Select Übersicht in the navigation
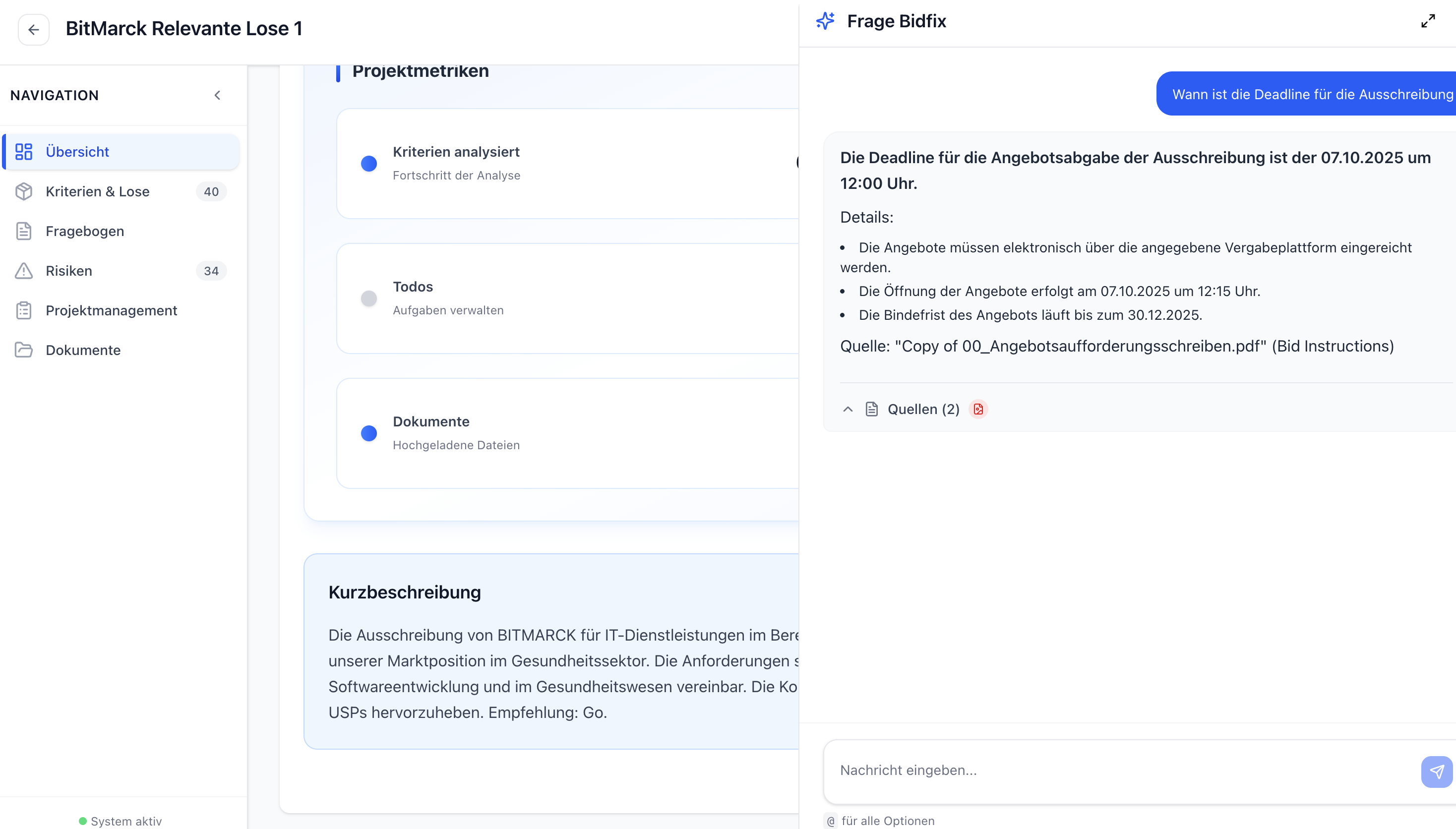The height and width of the screenshot is (829, 1456). [x=77, y=151]
